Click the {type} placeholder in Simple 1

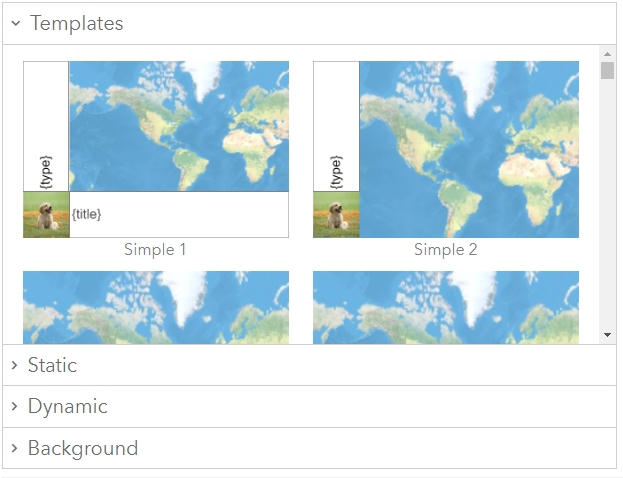click(x=46, y=171)
